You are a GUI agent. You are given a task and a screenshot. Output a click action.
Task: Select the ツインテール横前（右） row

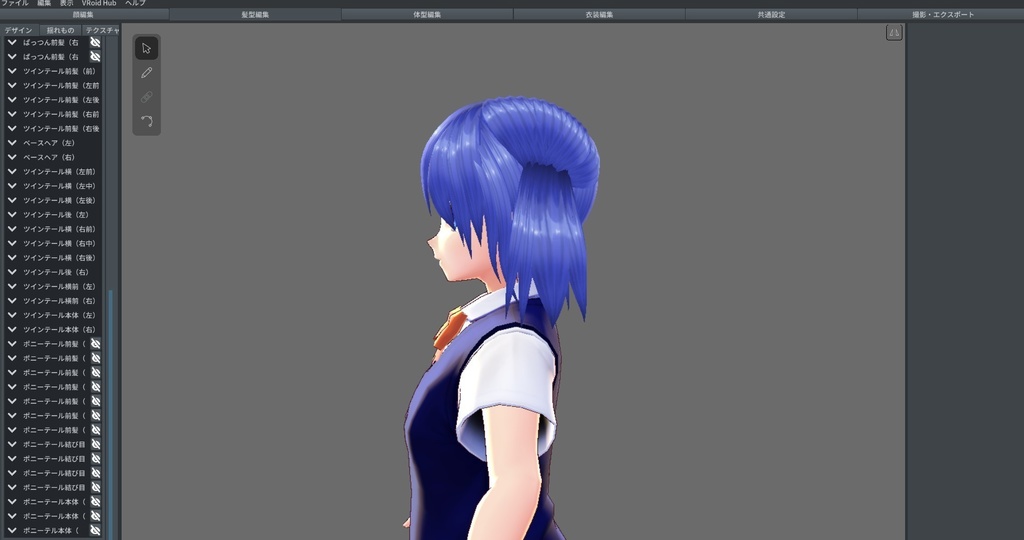point(54,300)
